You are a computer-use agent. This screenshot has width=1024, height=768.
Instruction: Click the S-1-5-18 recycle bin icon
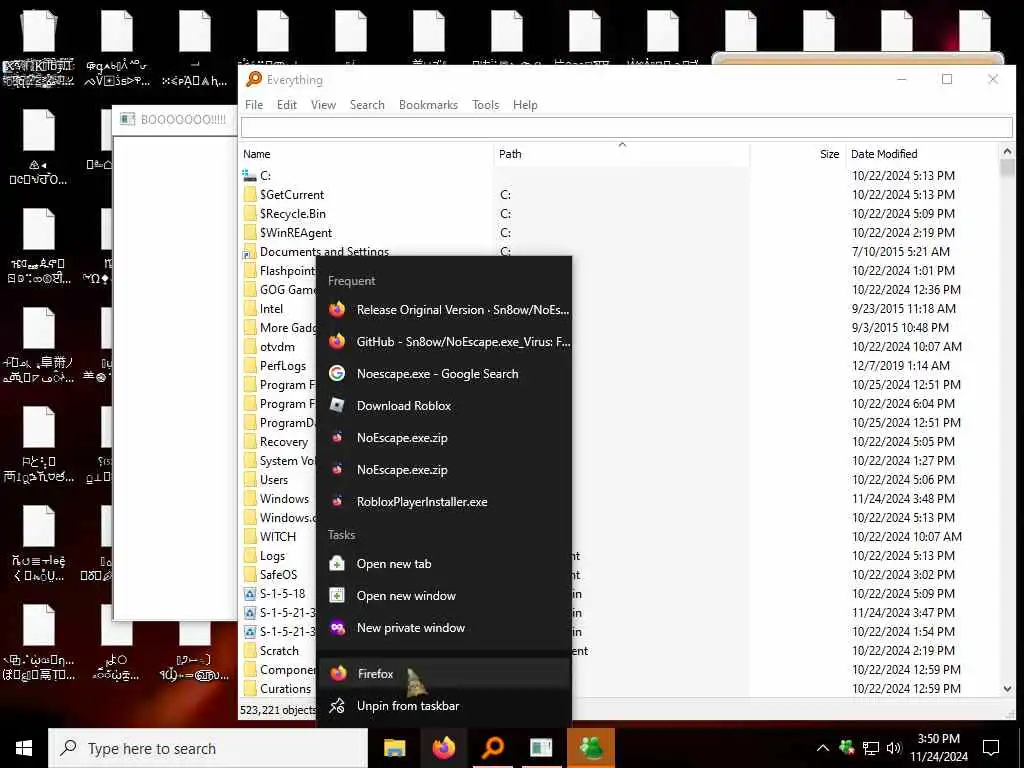[249, 594]
